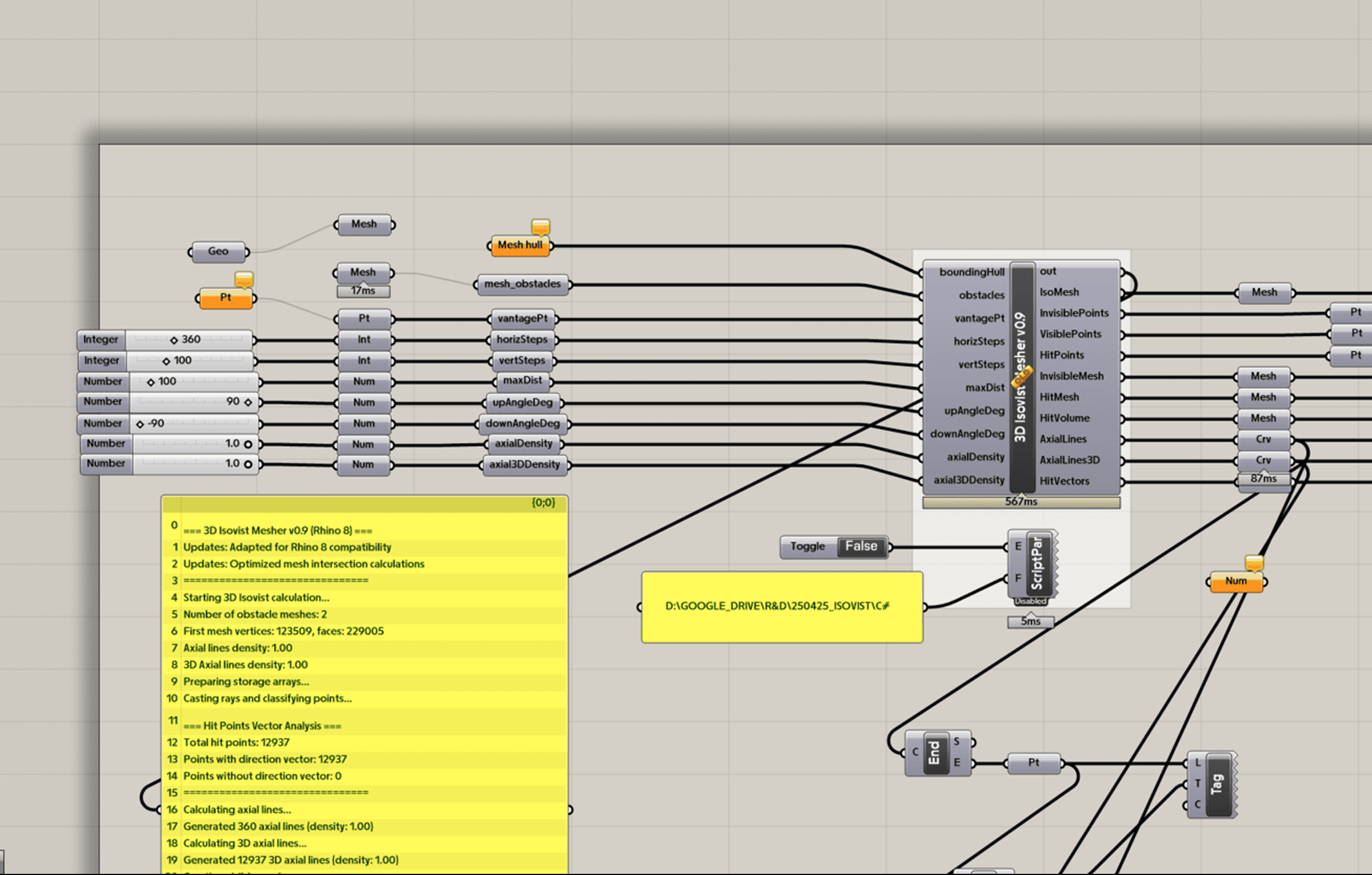This screenshot has width=1372, height=875.
Task: Click the Integer slider grip at 360
Action: [x=174, y=340]
